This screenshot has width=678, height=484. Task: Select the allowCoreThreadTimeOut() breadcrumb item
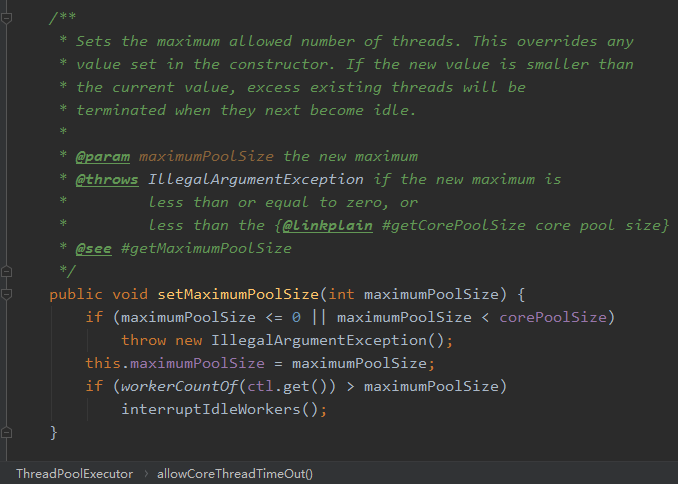pos(235,474)
